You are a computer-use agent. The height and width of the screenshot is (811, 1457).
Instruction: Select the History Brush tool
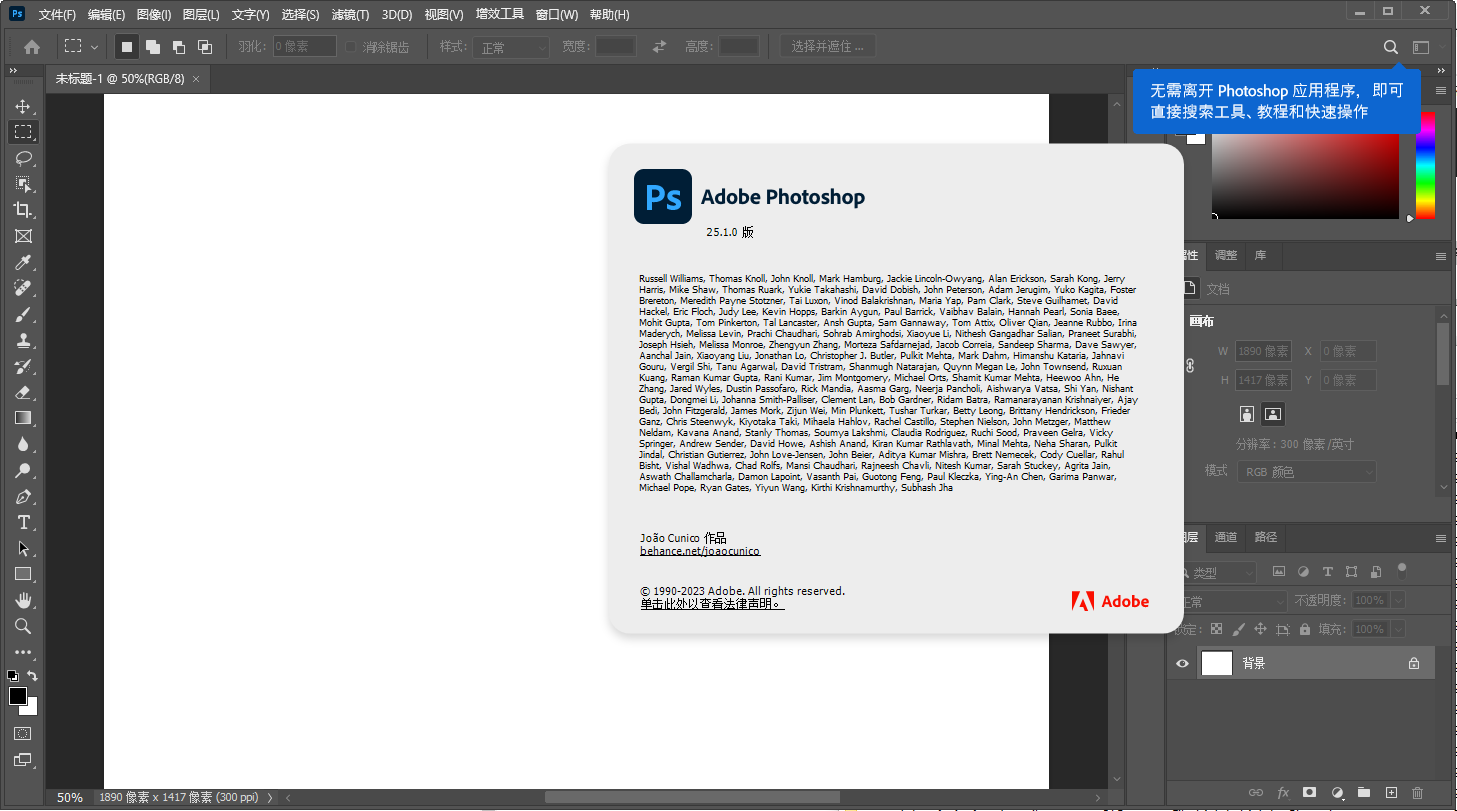click(x=23, y=366)
